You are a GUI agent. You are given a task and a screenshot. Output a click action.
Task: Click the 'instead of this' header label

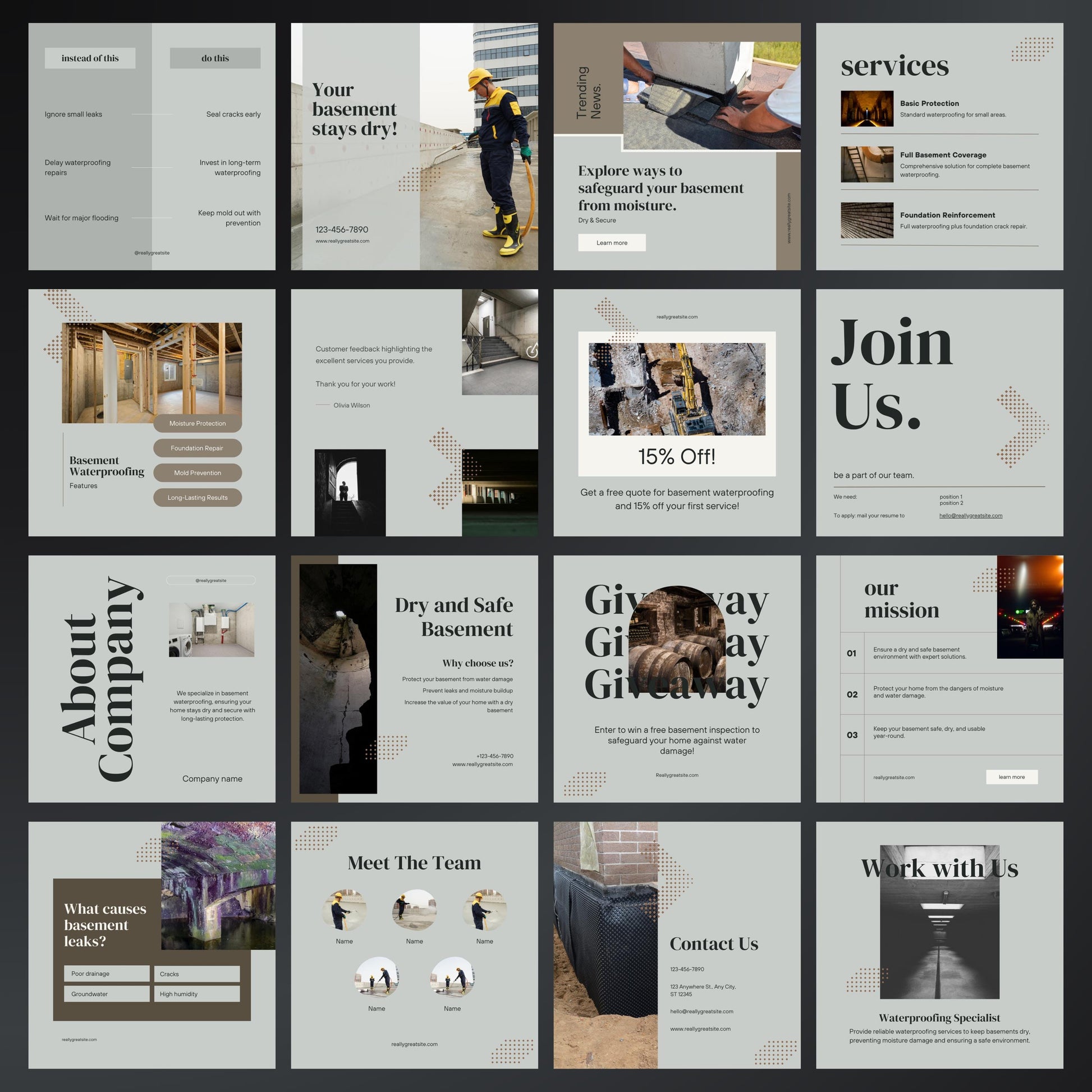pyautogui.click(x=90, y=58)
